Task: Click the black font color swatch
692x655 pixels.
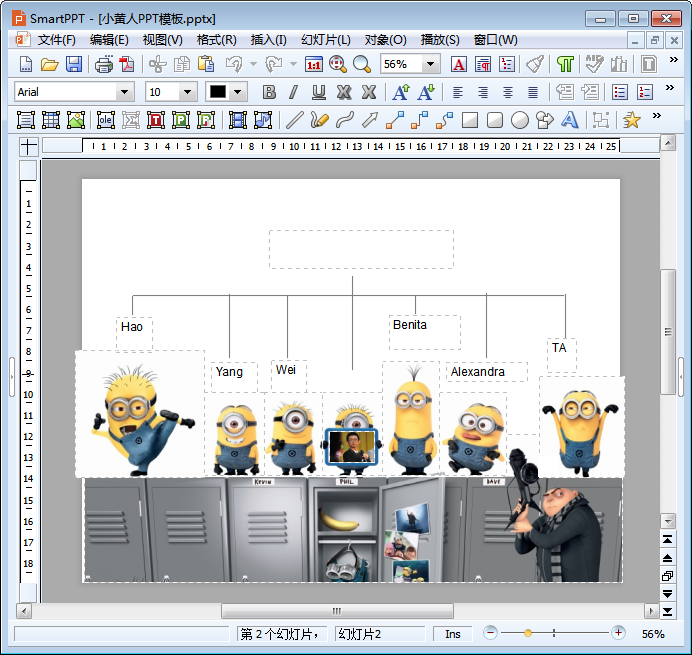Action: (x=218, y=92)
